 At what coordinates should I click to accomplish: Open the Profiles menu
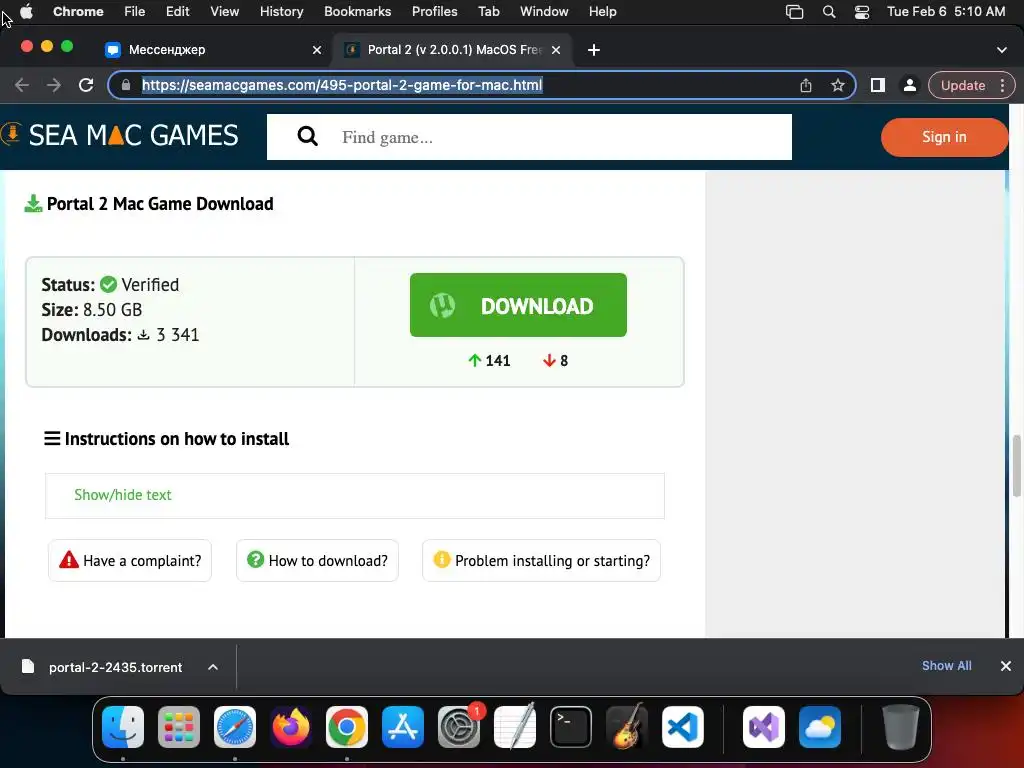(x=434, y=12)
